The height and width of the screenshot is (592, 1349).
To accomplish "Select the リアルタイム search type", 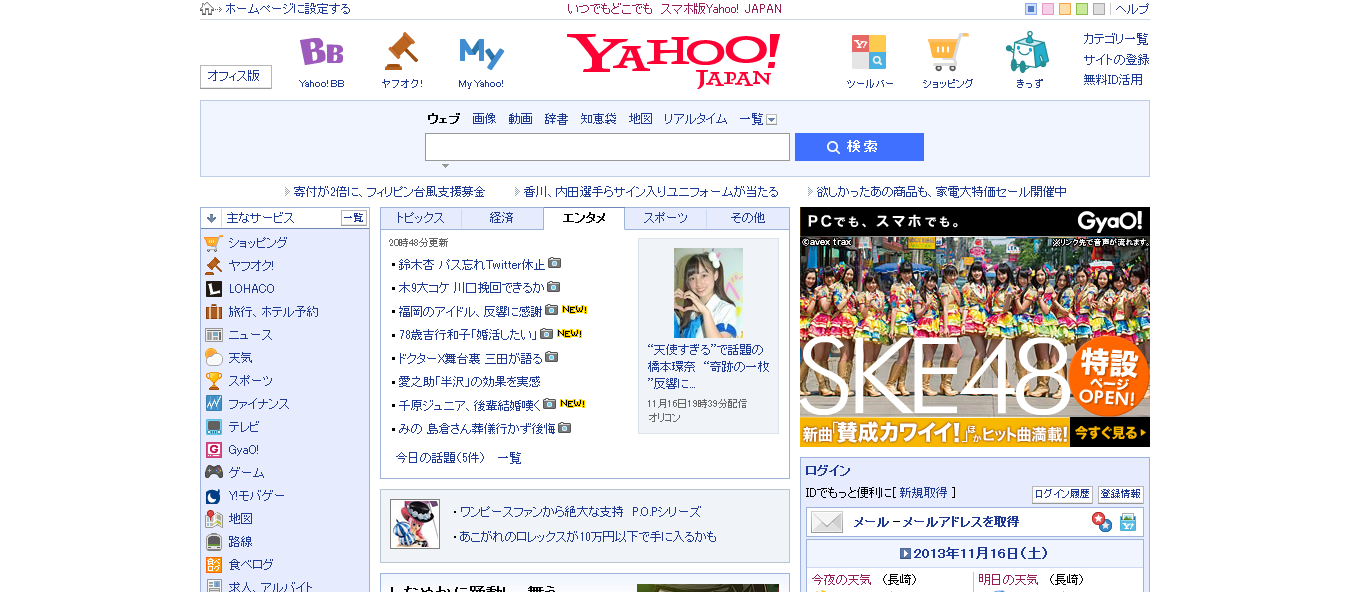I will (x=695, y=119).
